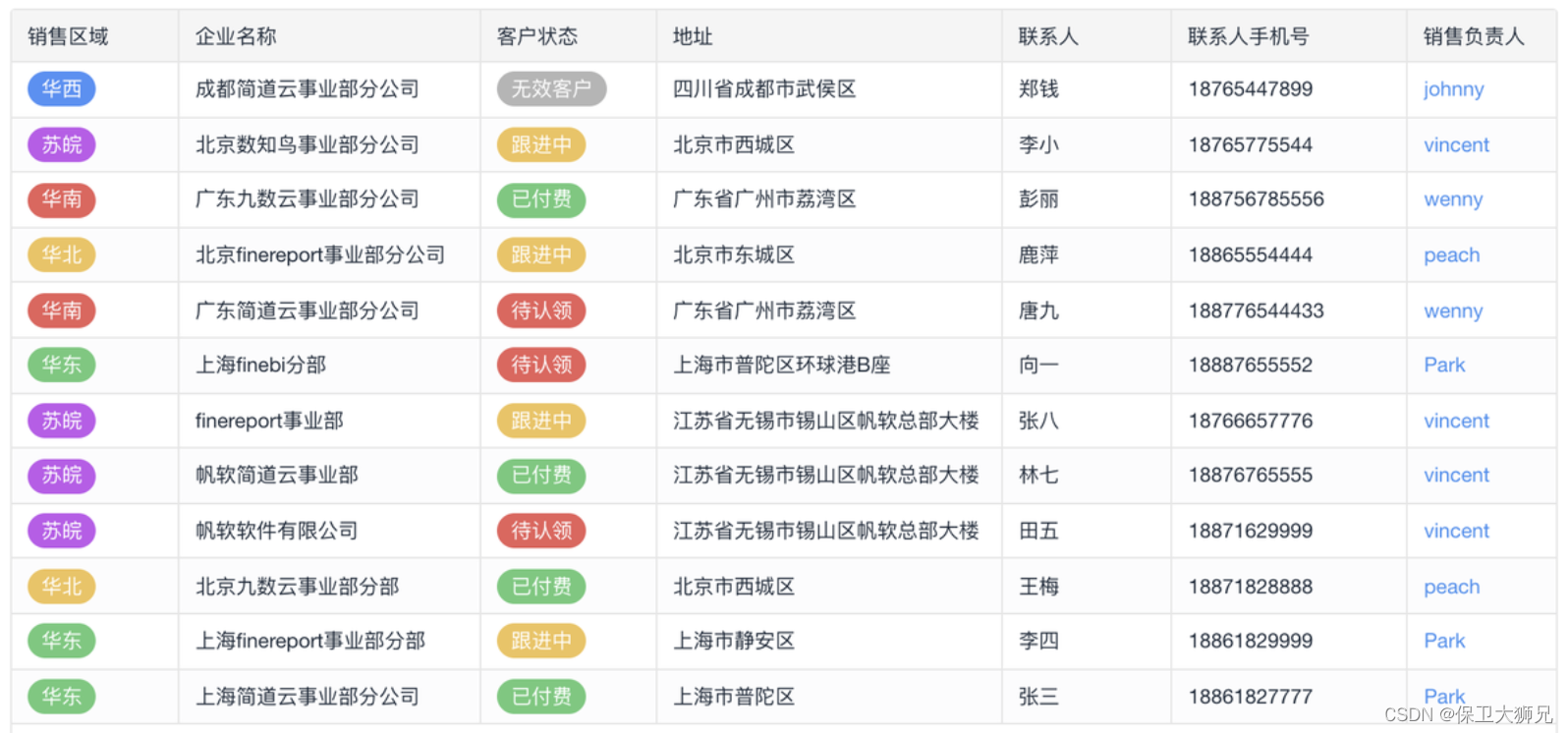Image resolution: width=1568 pixels, height=733 pixels.
Task: Open Park link in 上海finereport事业部分部 row
Action: [x=1444, y=641]
